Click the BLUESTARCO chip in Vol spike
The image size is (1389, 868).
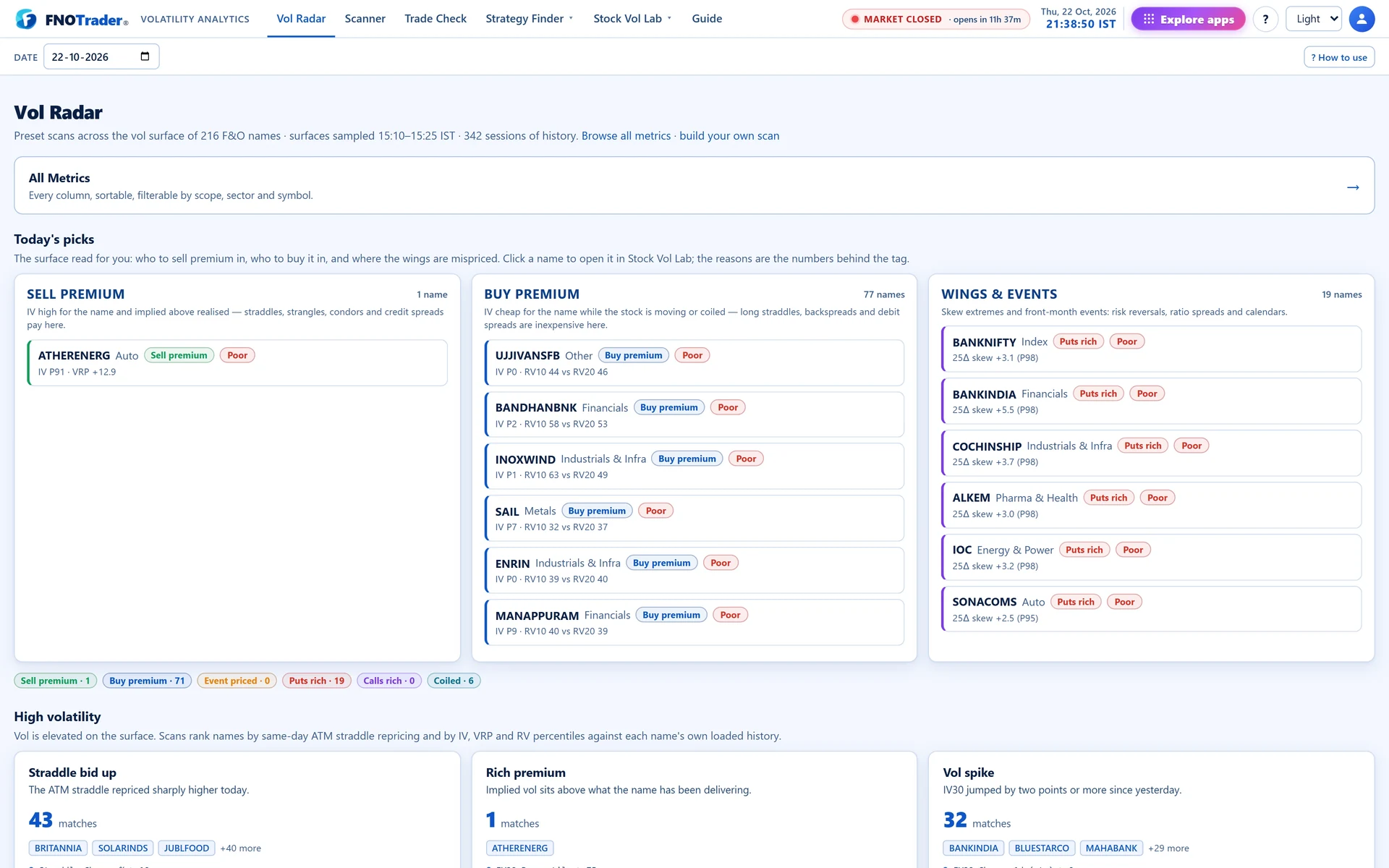pyautogui.click(x=1042, y=848)
